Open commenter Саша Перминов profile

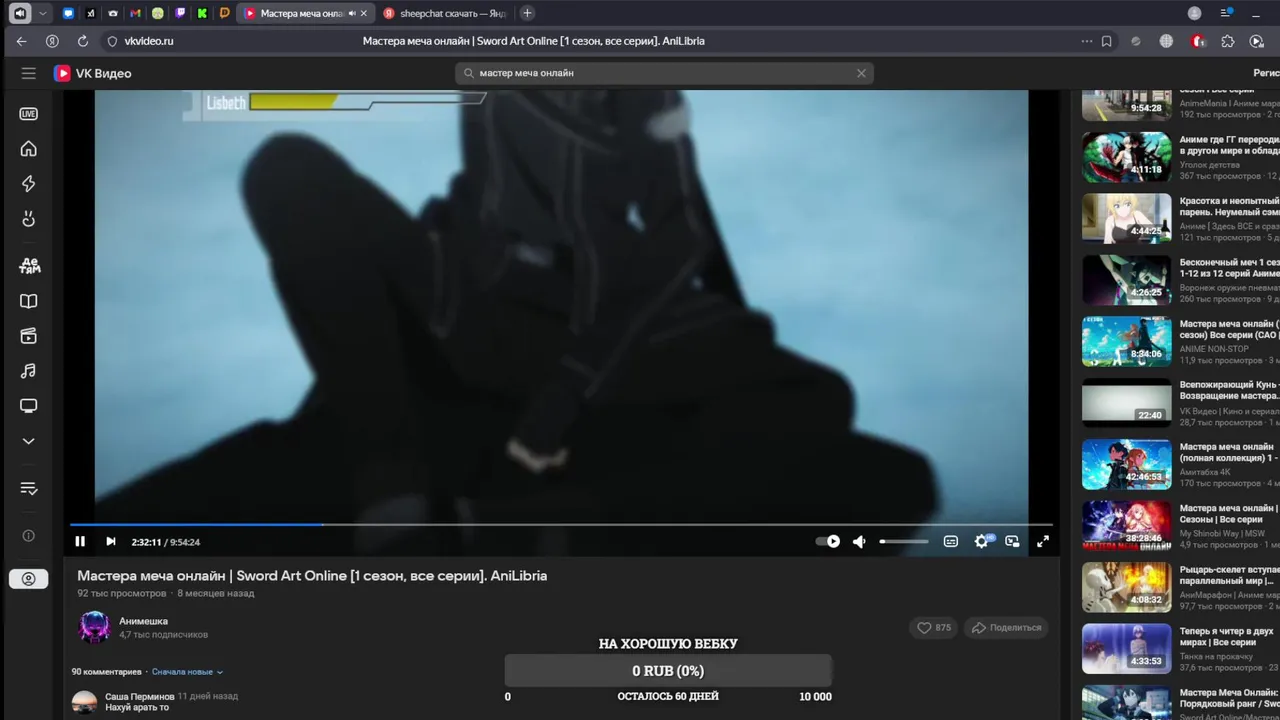(x=140, y=696)
